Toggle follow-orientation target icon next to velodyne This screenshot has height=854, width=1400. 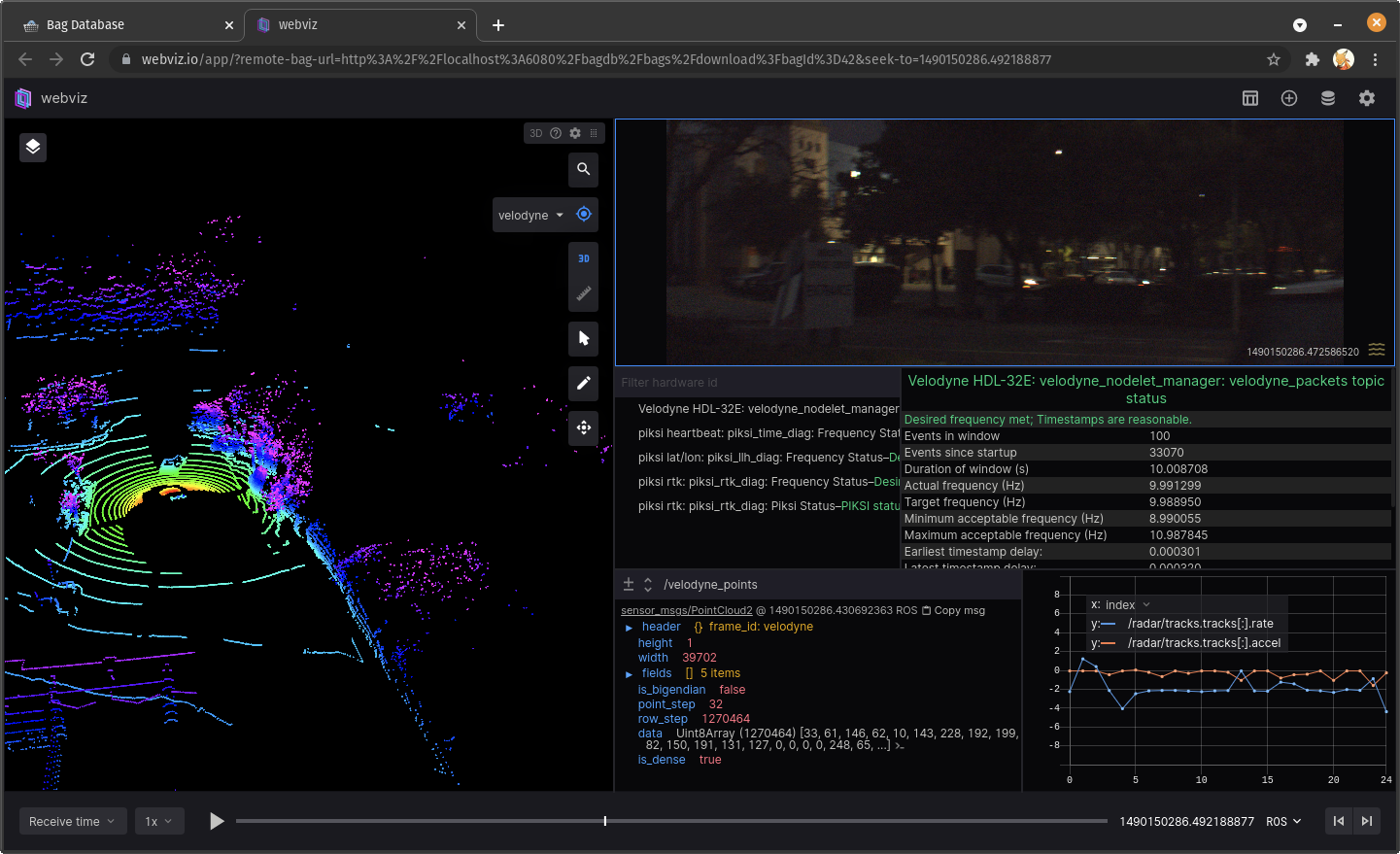click(583, 215)
